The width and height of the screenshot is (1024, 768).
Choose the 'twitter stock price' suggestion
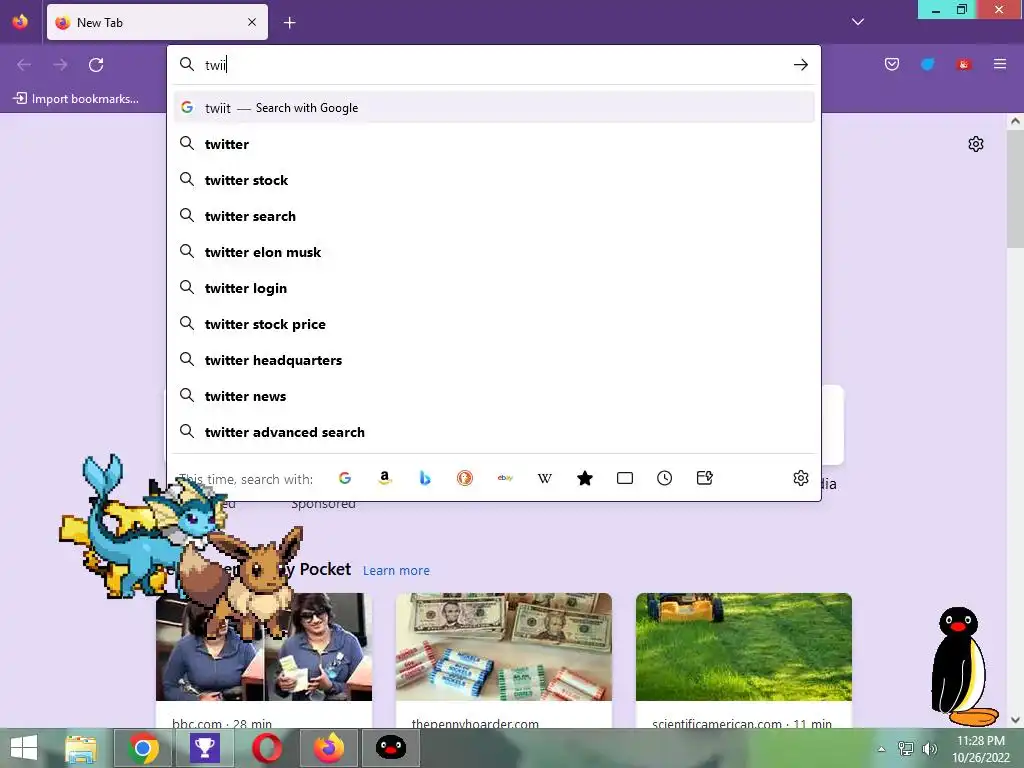(x=494, y=324)
